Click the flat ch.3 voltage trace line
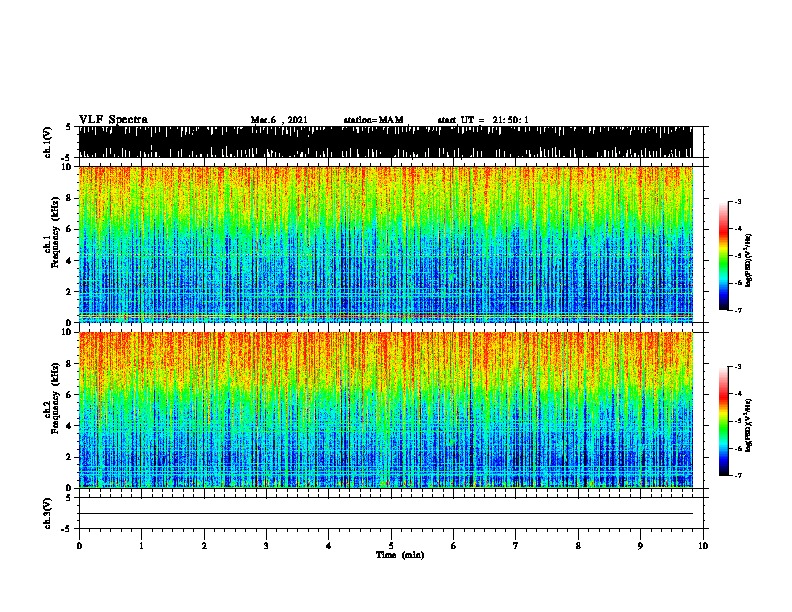 coord(385,514)
